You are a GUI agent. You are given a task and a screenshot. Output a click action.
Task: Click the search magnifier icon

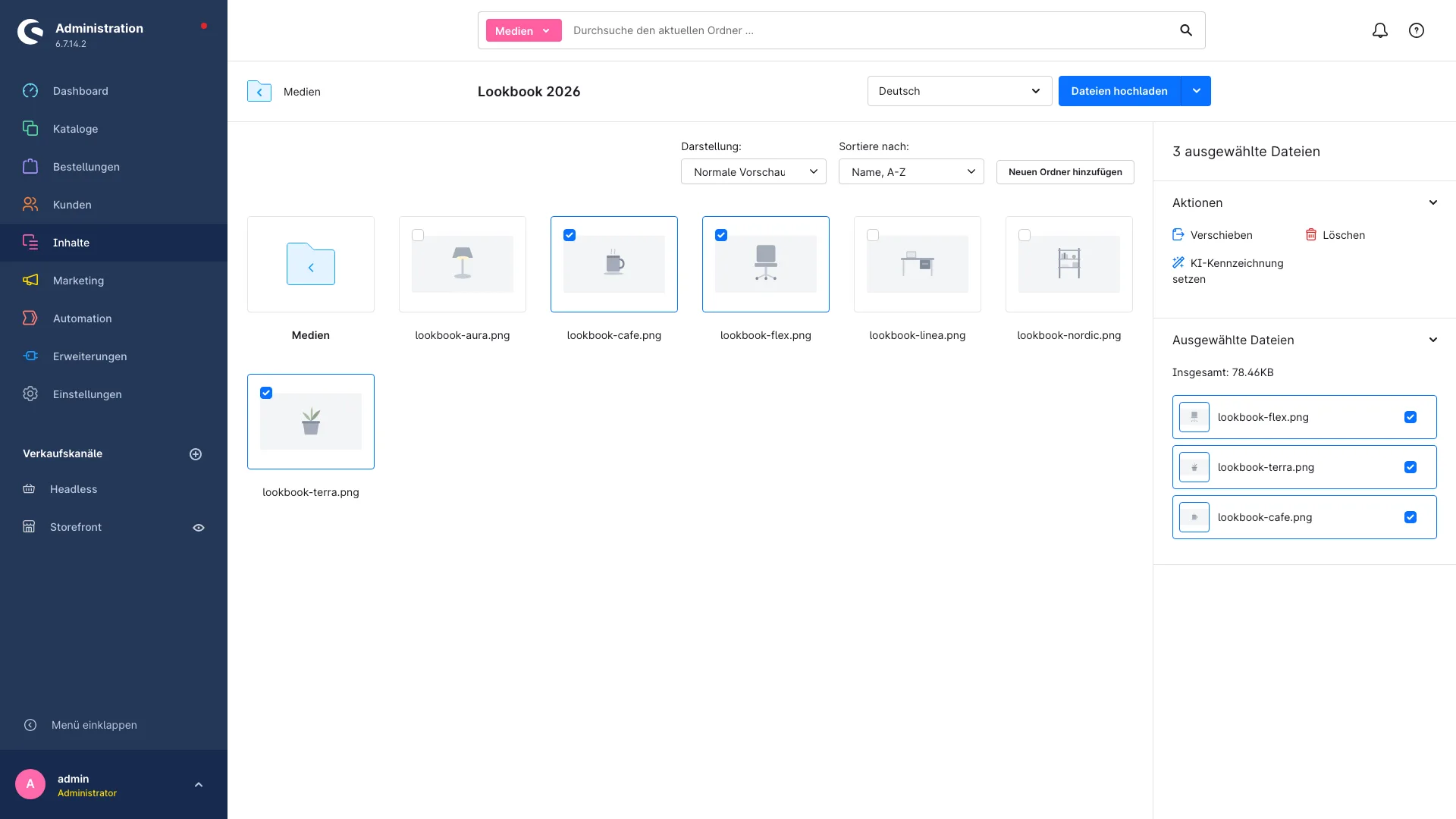(1186, 30)
